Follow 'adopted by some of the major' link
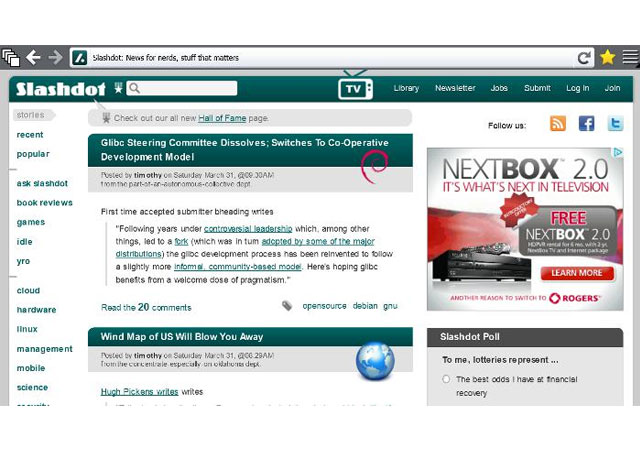 tap(318, 241)
